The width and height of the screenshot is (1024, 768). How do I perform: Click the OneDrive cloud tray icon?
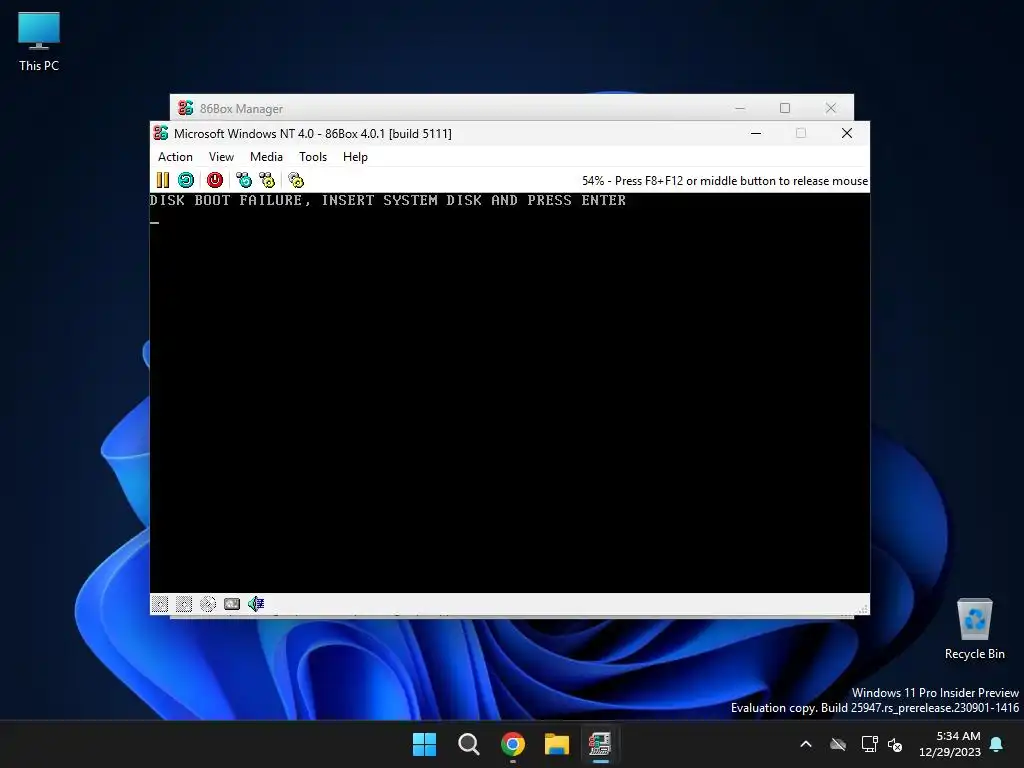point(838,744)
